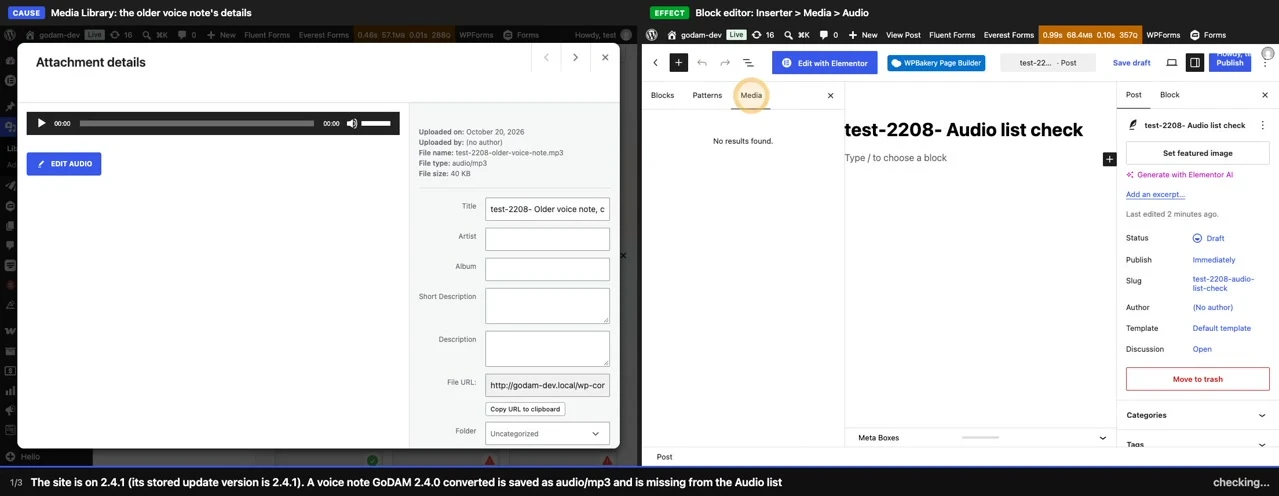Image resolution: width=1279 pixels, height=496 pixels.
Task: Play the audio in Attachment details
Action: (41, 123)
